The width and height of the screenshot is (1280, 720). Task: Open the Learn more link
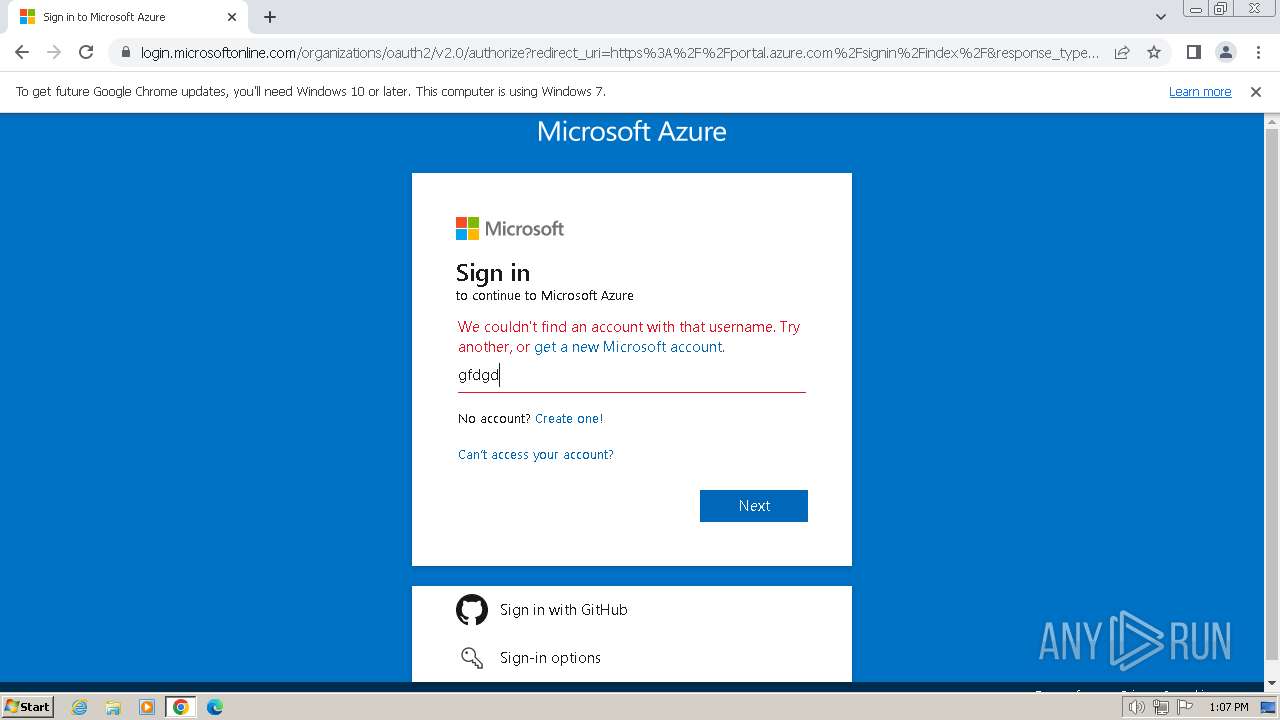[x=1200, y=91]
